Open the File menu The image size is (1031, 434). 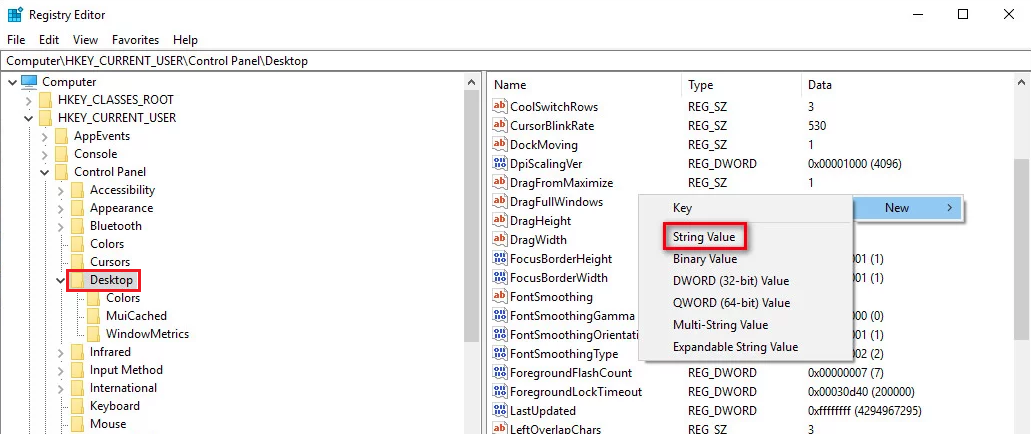point(16,39)
